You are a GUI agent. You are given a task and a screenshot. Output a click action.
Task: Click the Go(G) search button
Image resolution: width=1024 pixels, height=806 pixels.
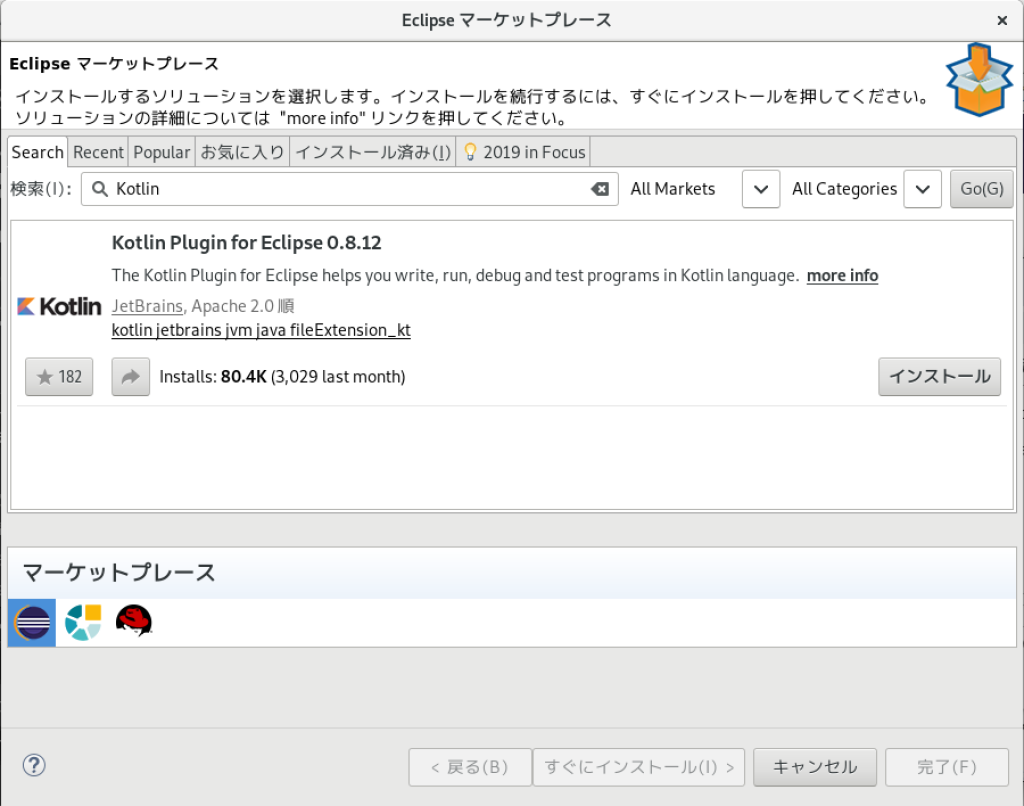(982, 189)
